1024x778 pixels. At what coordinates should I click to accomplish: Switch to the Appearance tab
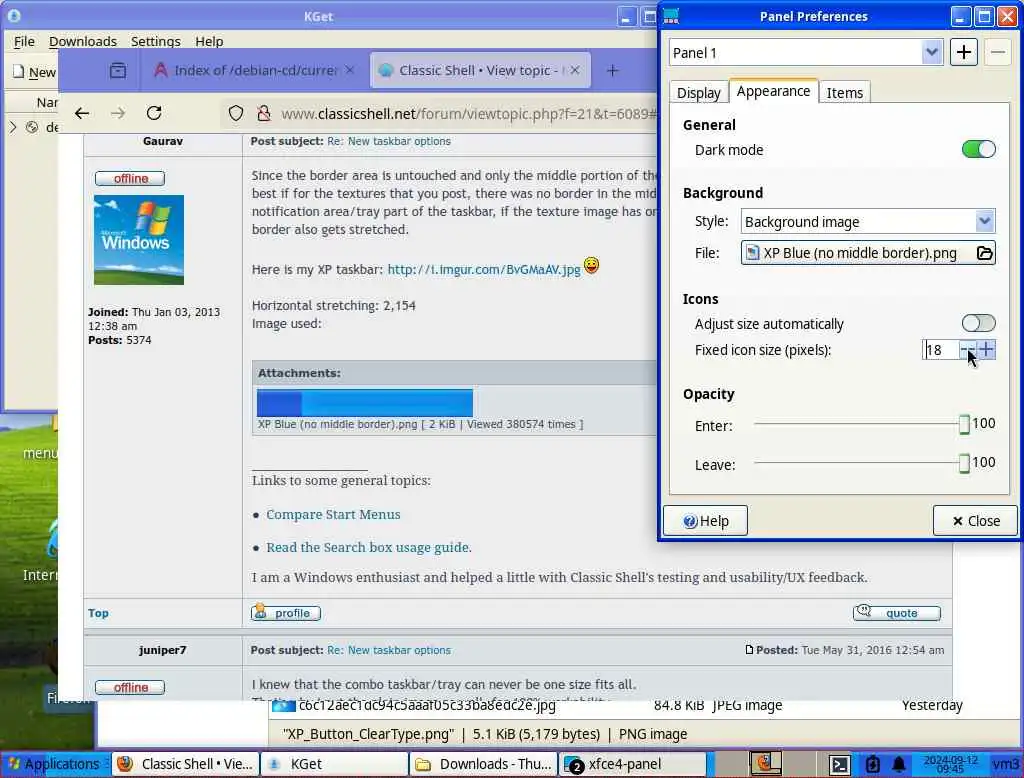pyautogui.click(x=773, y=91)
